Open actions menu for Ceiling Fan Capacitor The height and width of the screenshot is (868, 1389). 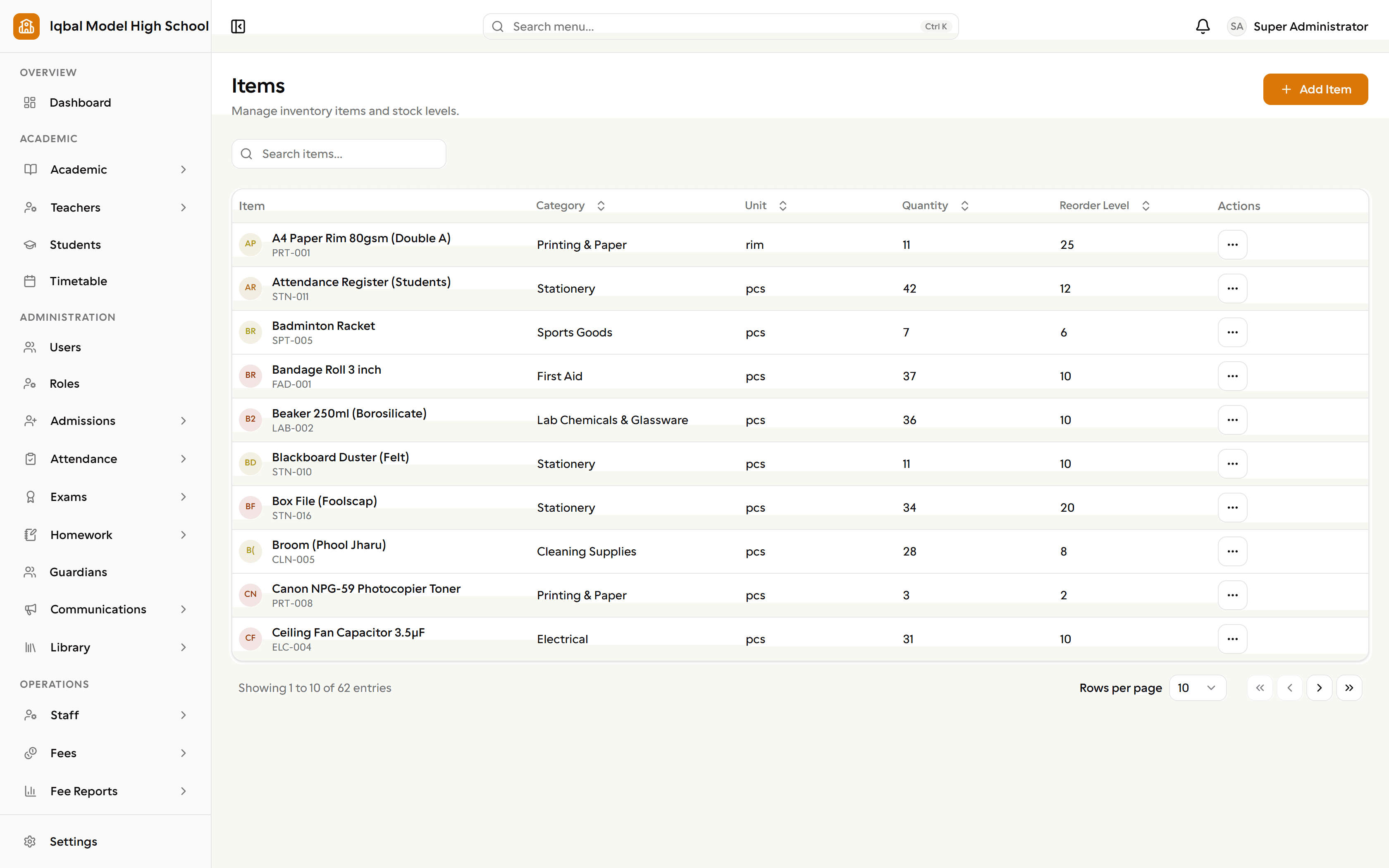[1232, 639]
